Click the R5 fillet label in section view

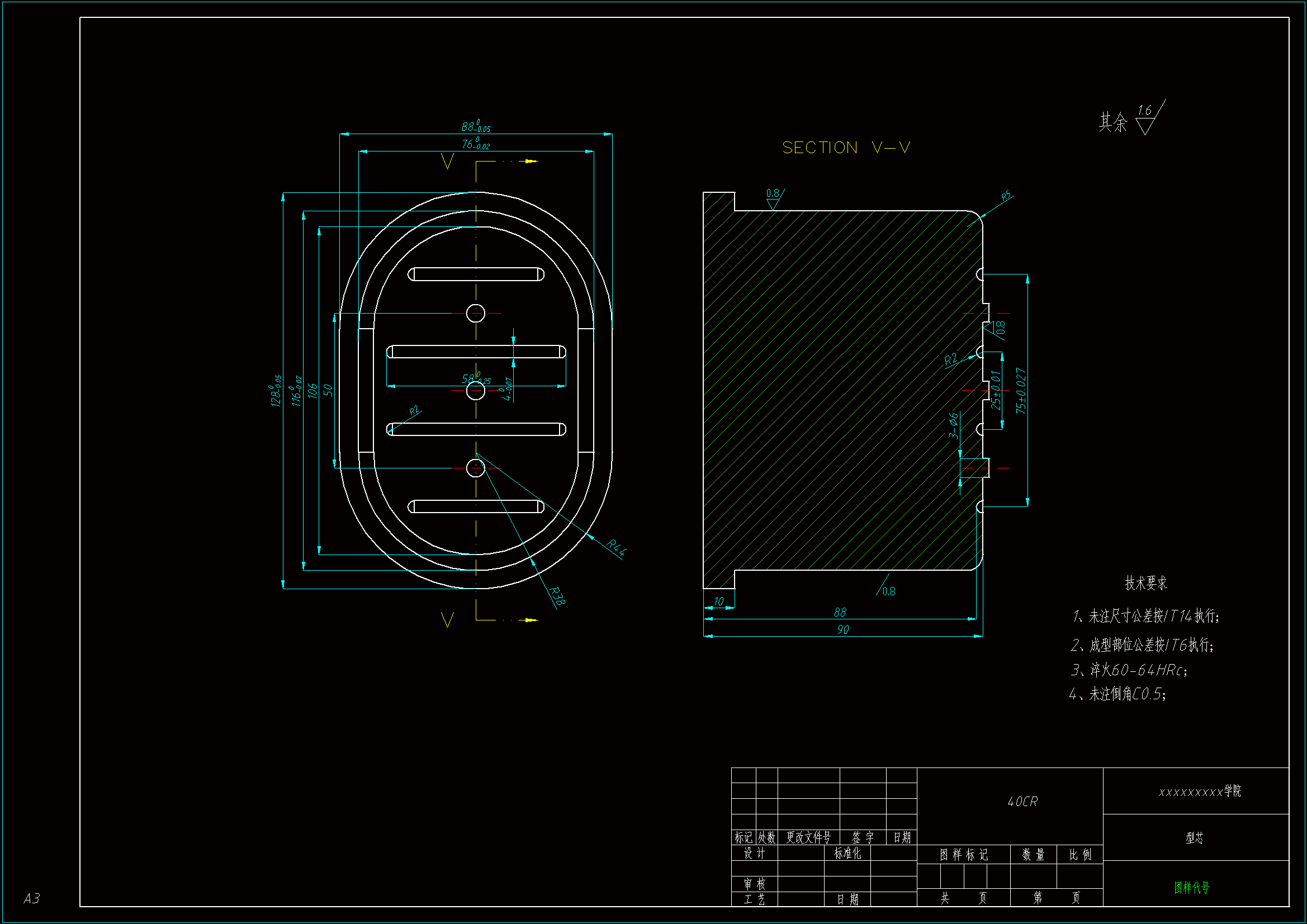(1006, 196)
